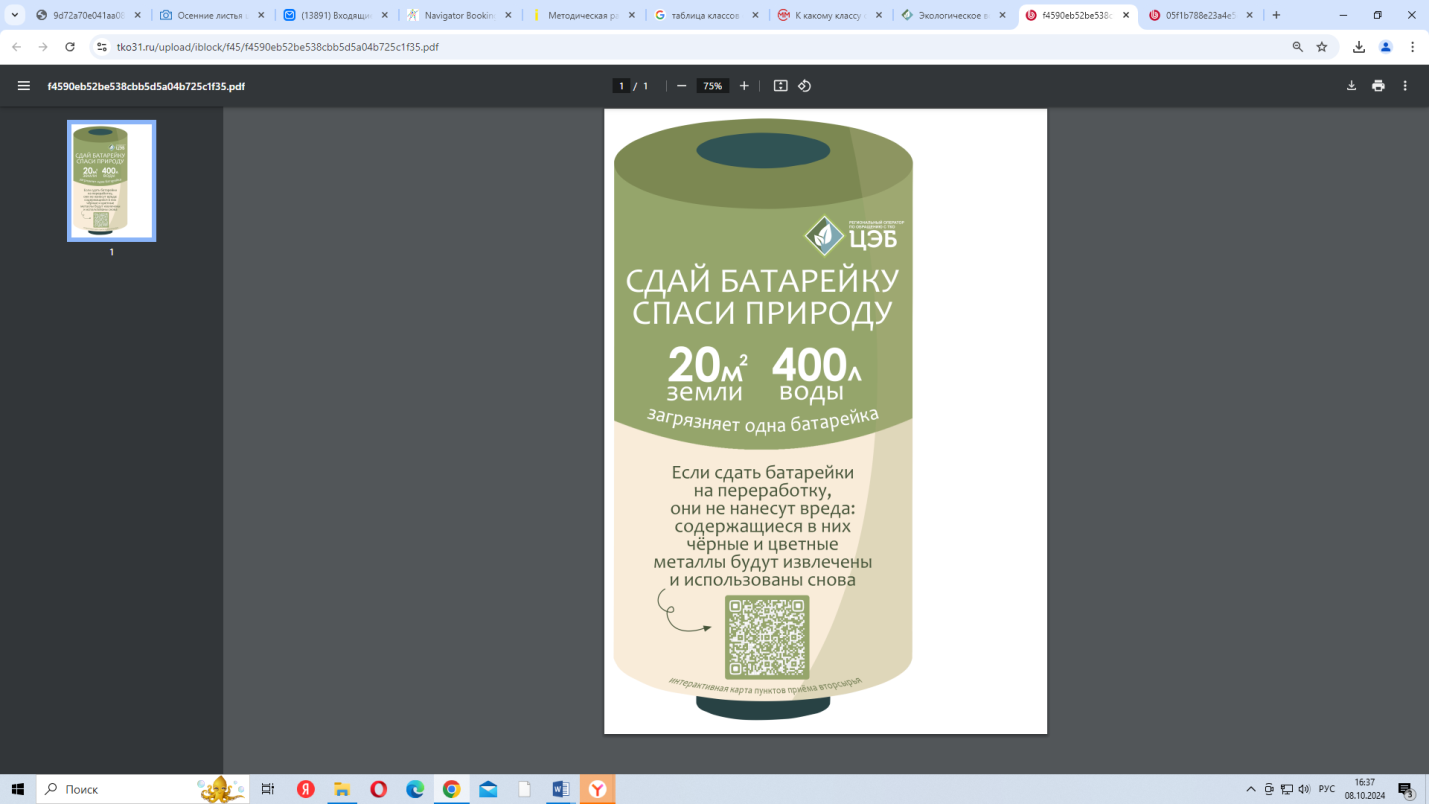Viewport: 1429px width, 804px height.
Task: Click the page number input field
Action: [621, 86]
